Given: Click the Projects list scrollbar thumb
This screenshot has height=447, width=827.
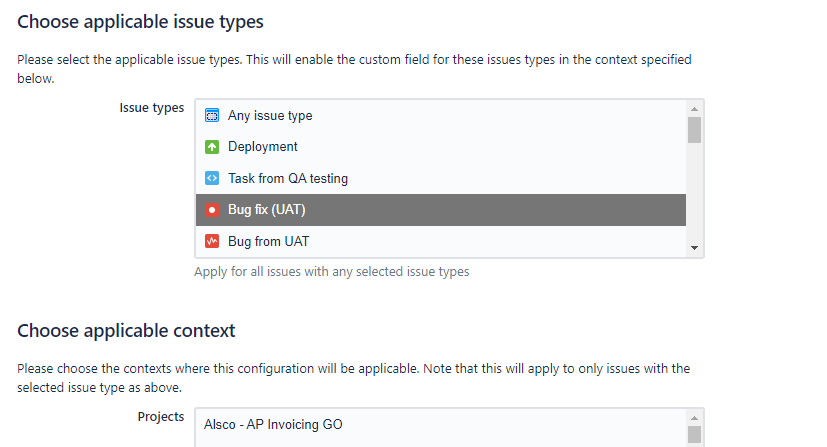Looking at the screenshot, I should pos(694,434).
